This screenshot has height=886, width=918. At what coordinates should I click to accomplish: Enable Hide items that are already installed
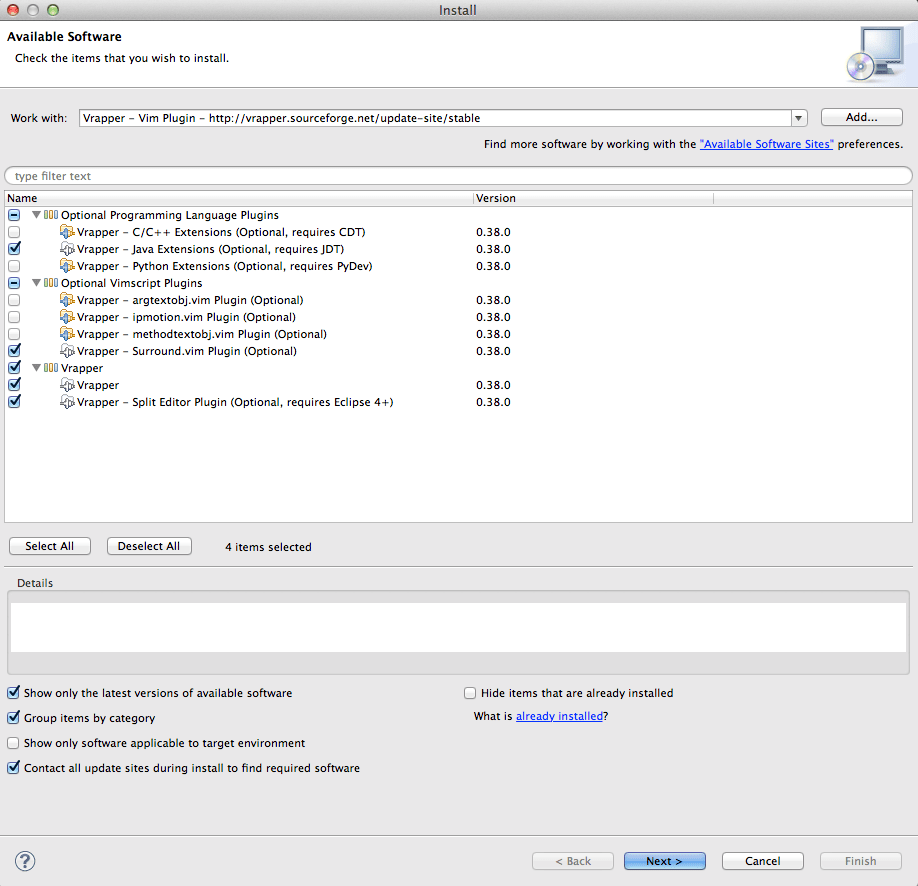(470, 693)
